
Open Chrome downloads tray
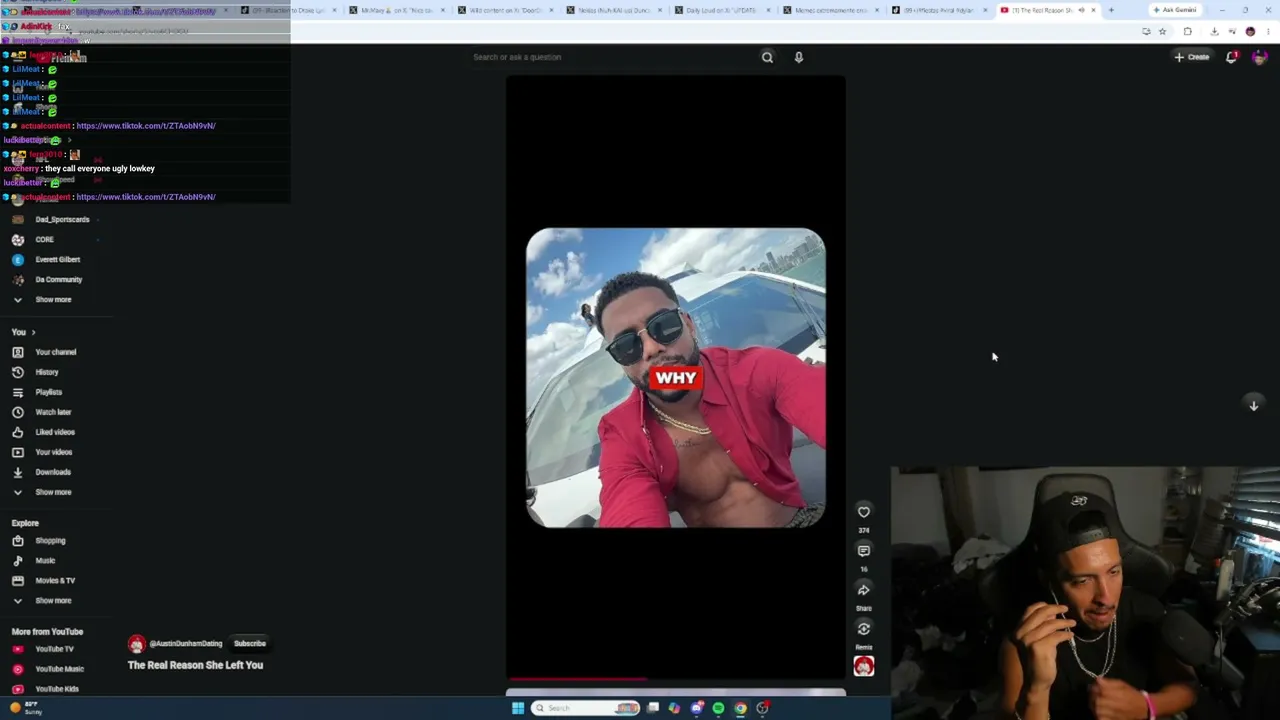point(1214,32)
